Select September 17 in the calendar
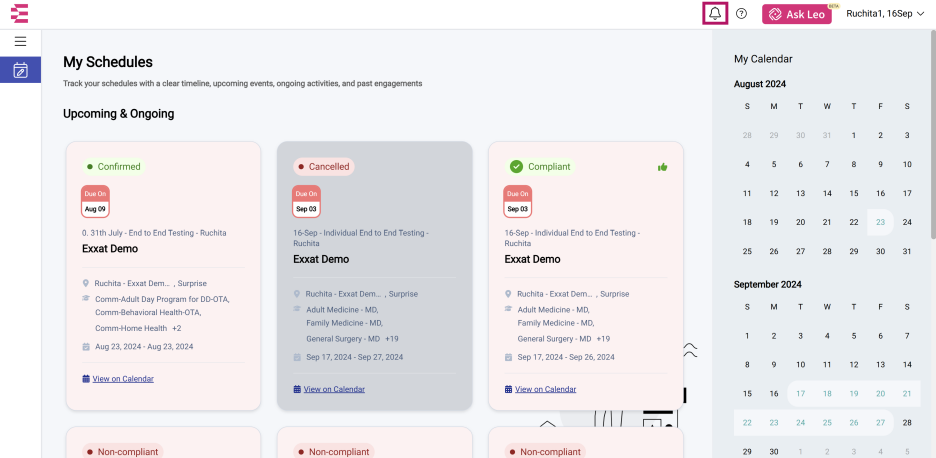The height and width of the screenshot is (458, 936). 800,394
